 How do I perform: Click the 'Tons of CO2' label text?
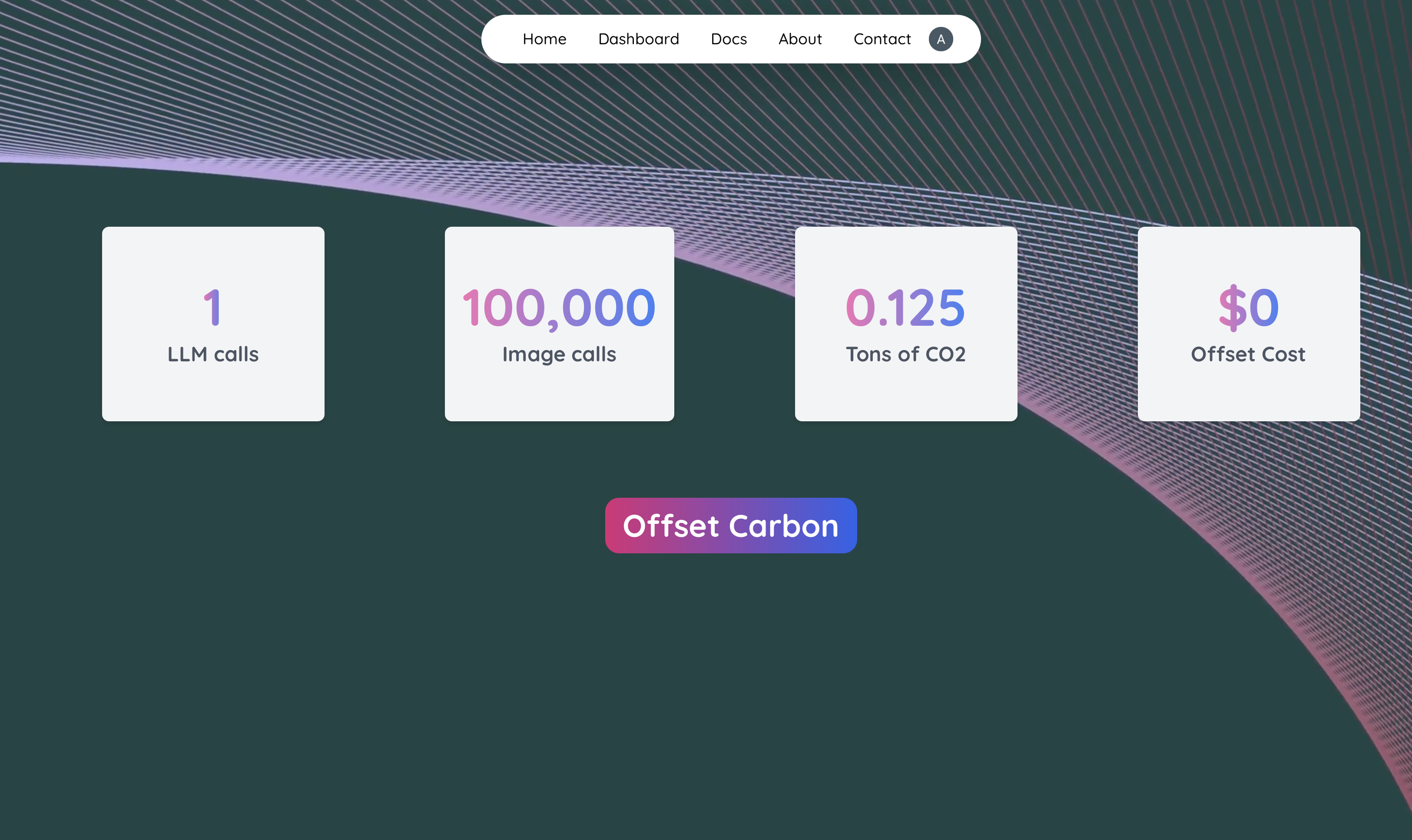[905, 354]
